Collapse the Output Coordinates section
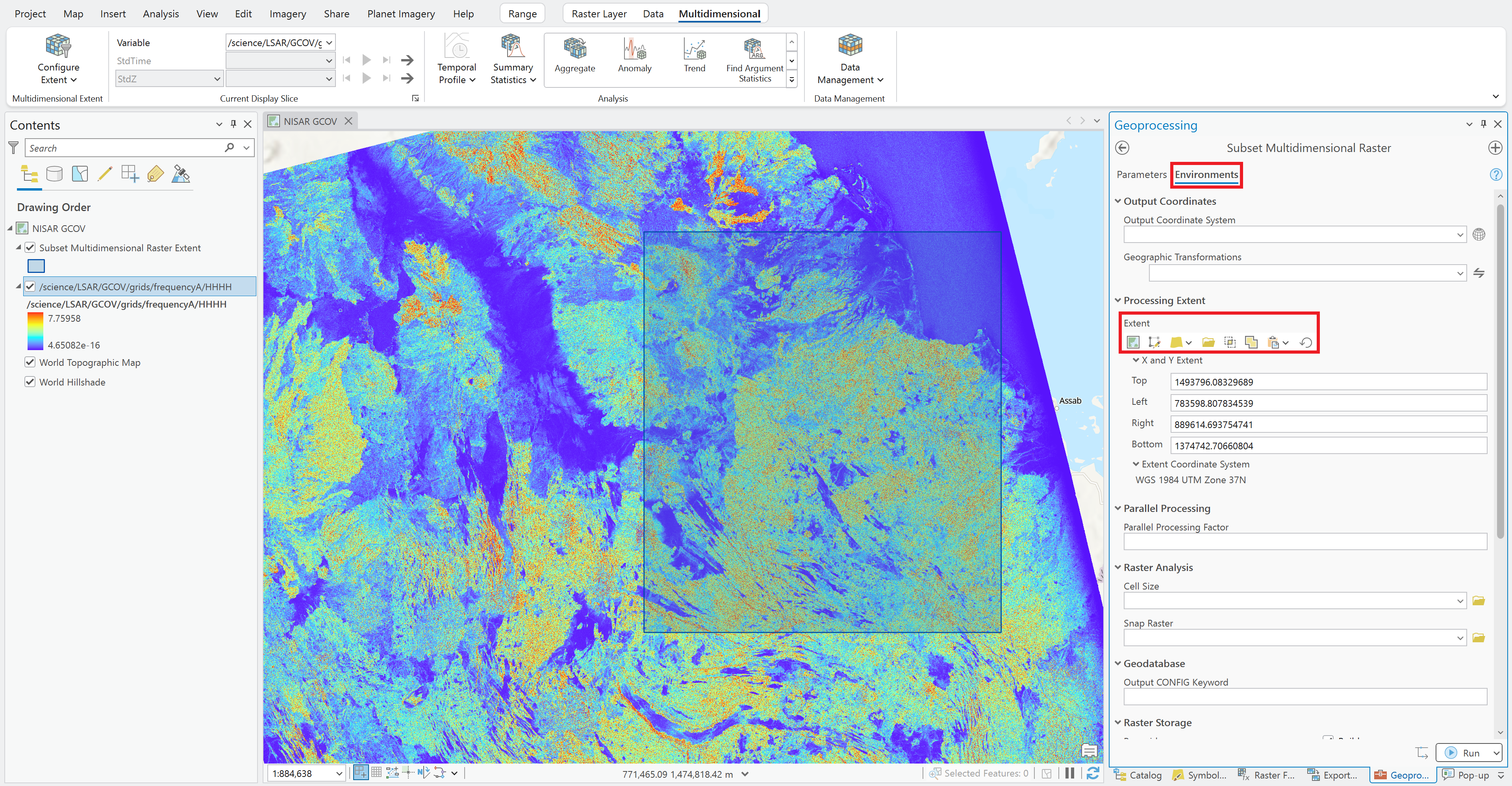 (x=1117, y=201)
